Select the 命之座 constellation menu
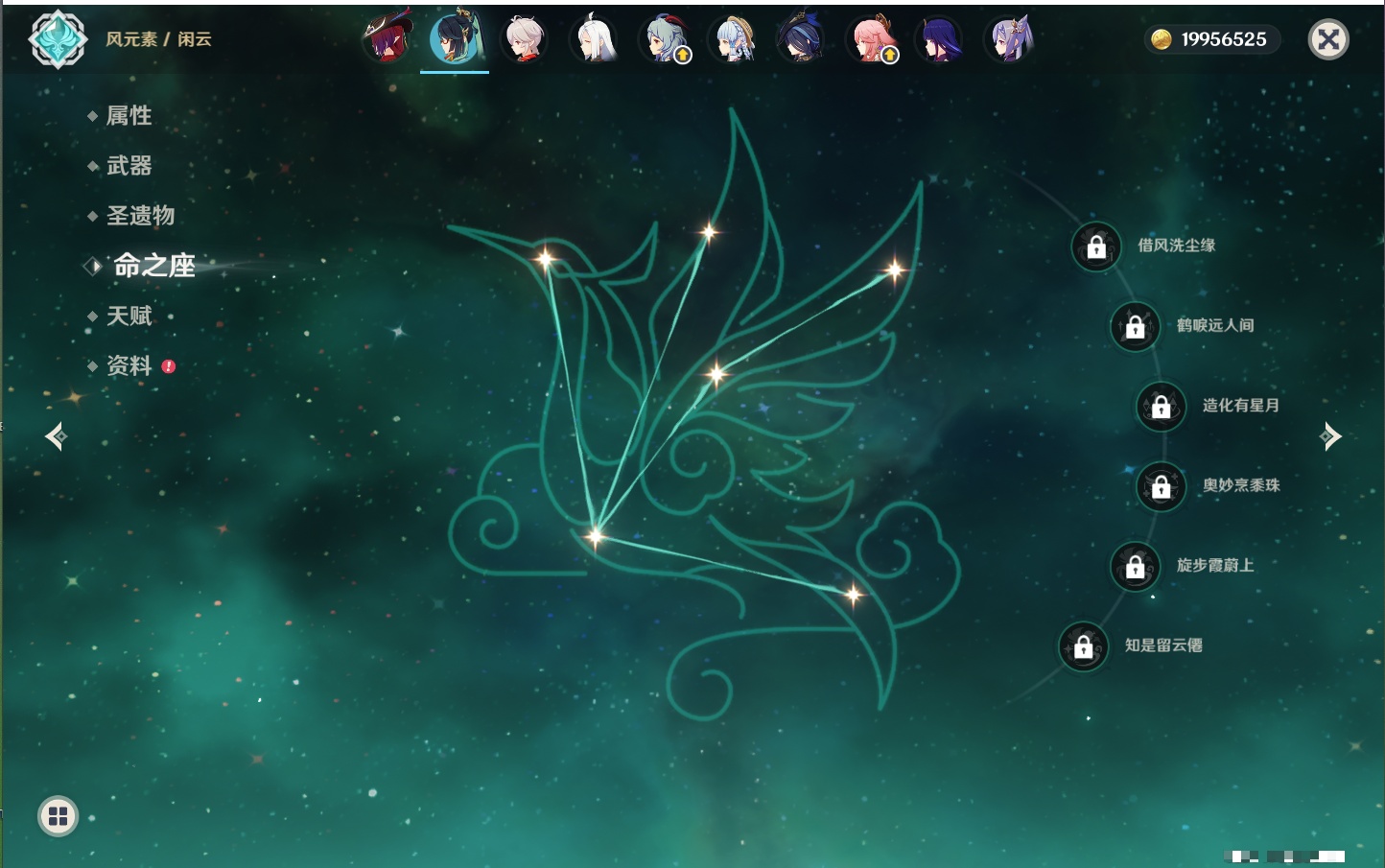 (x=153, y=266)
